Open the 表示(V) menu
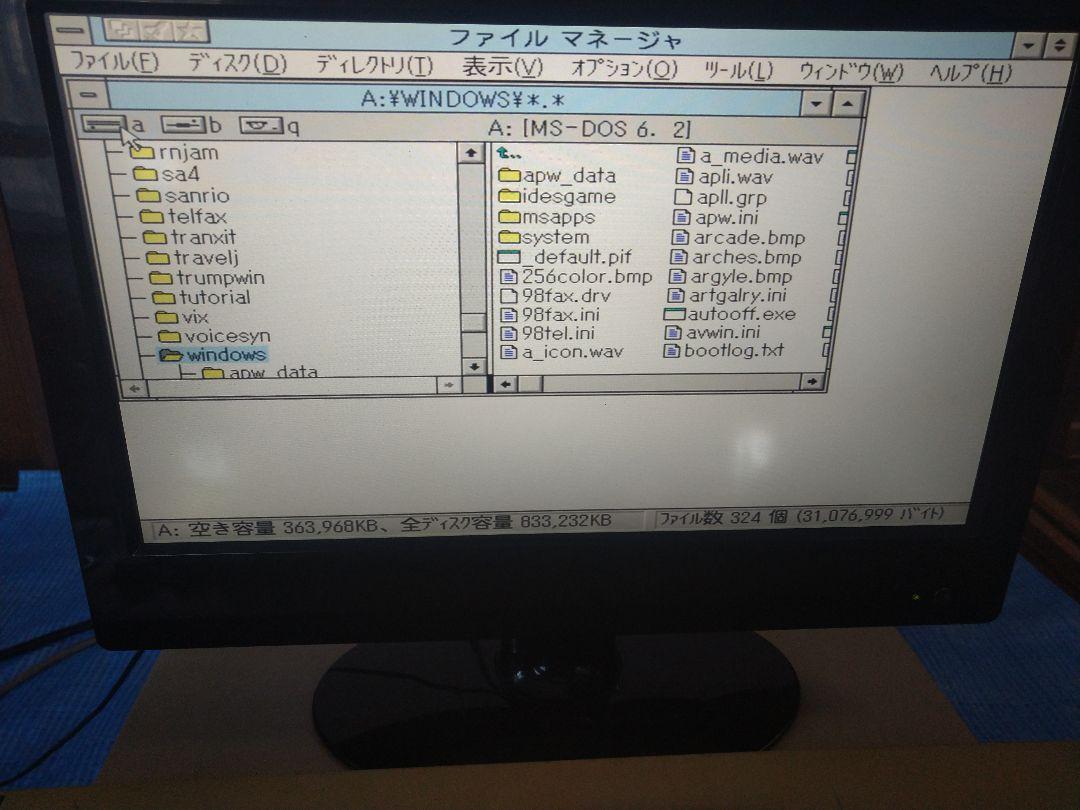This screenshot has height=810, width=1080. (503, 67)
